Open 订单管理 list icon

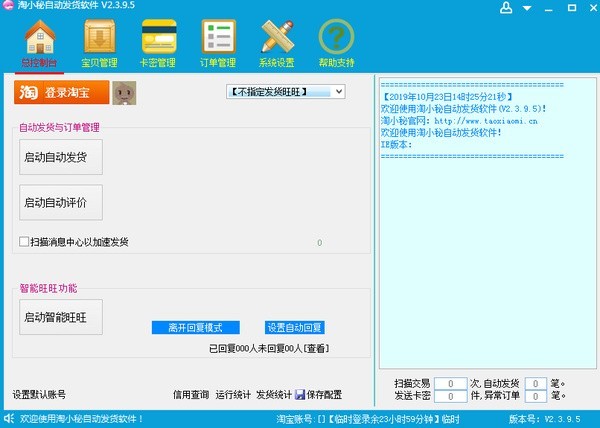coord(217,39)
